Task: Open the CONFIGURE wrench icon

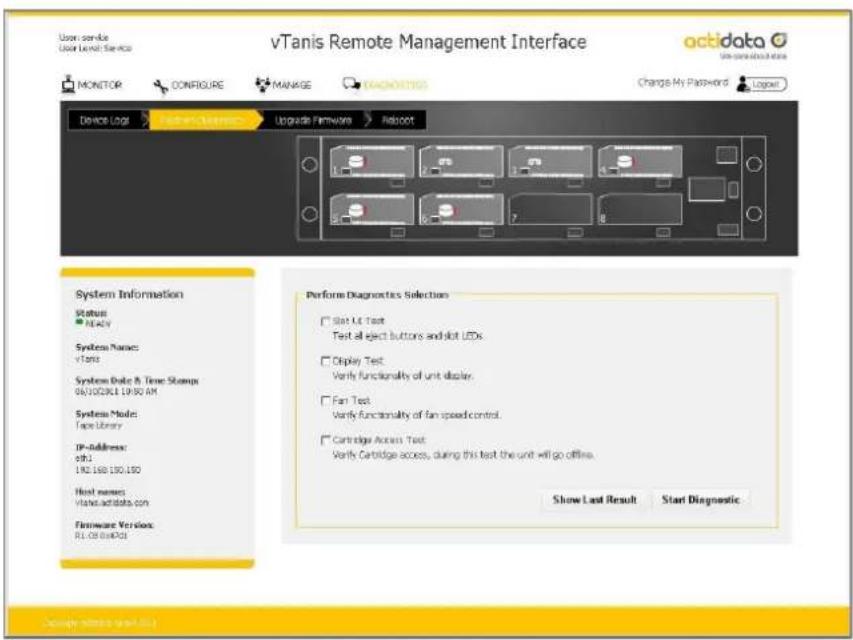Action: (160, 86)
